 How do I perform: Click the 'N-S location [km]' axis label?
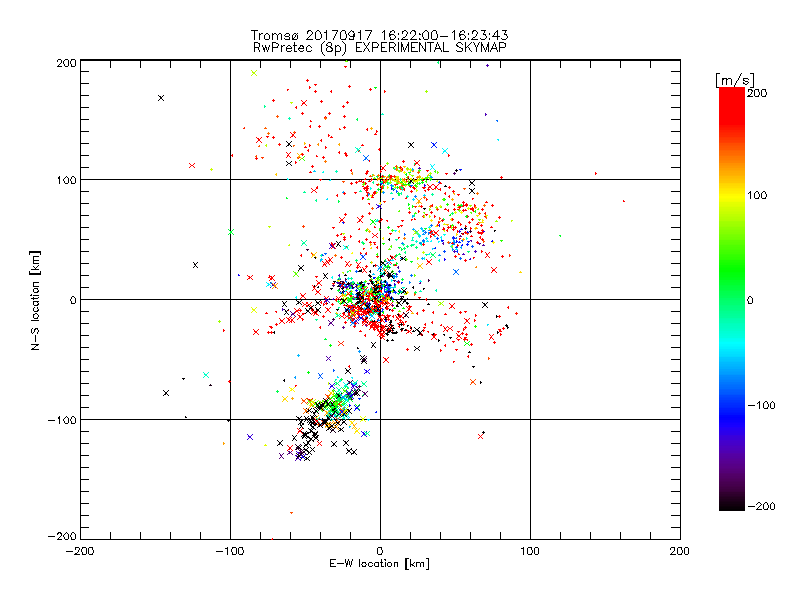pyautogui.click(x=35, y=300)
